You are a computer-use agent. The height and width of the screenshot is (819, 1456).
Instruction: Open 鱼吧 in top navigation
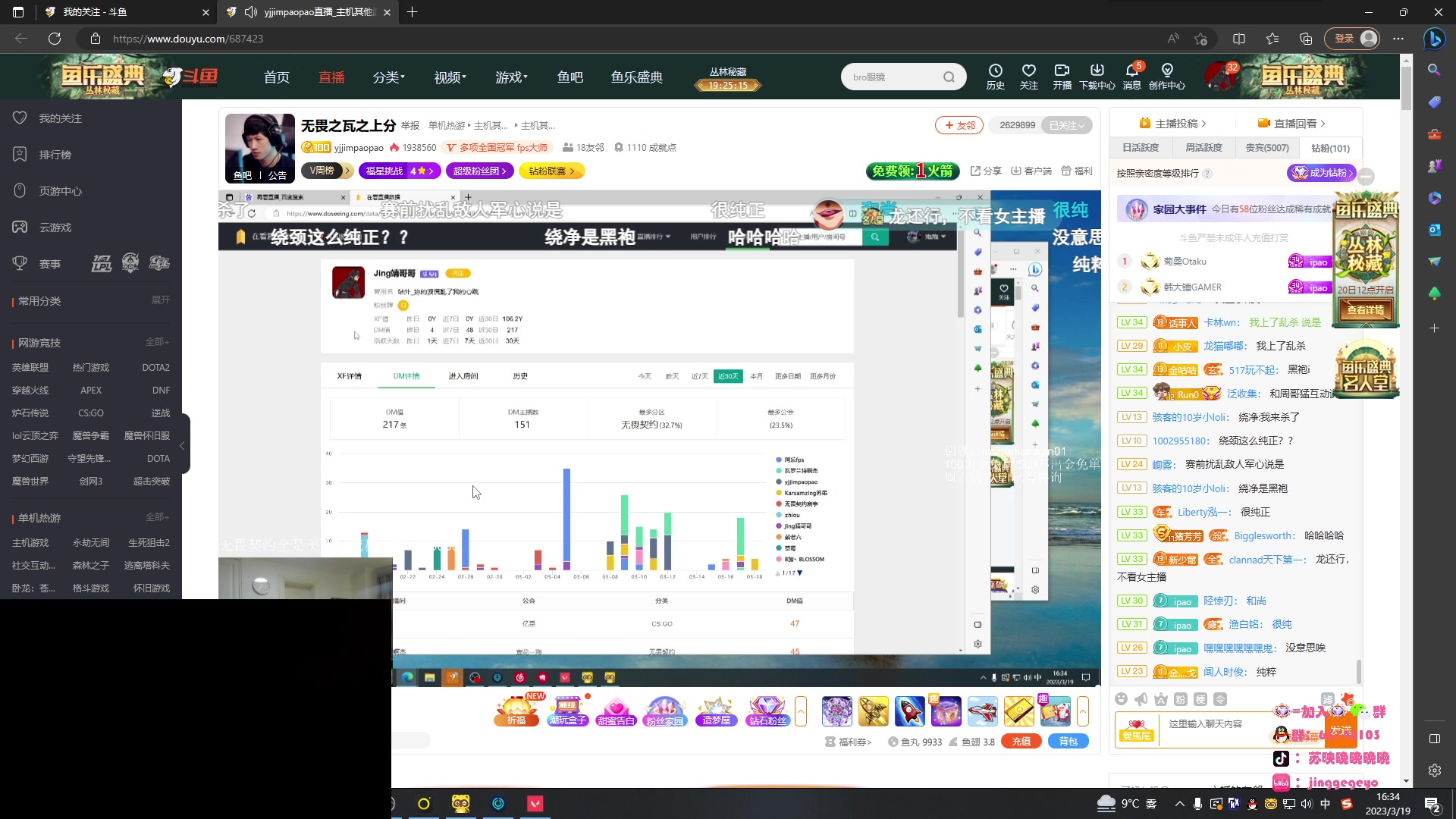pyautogui.click(x=570, y=77)
